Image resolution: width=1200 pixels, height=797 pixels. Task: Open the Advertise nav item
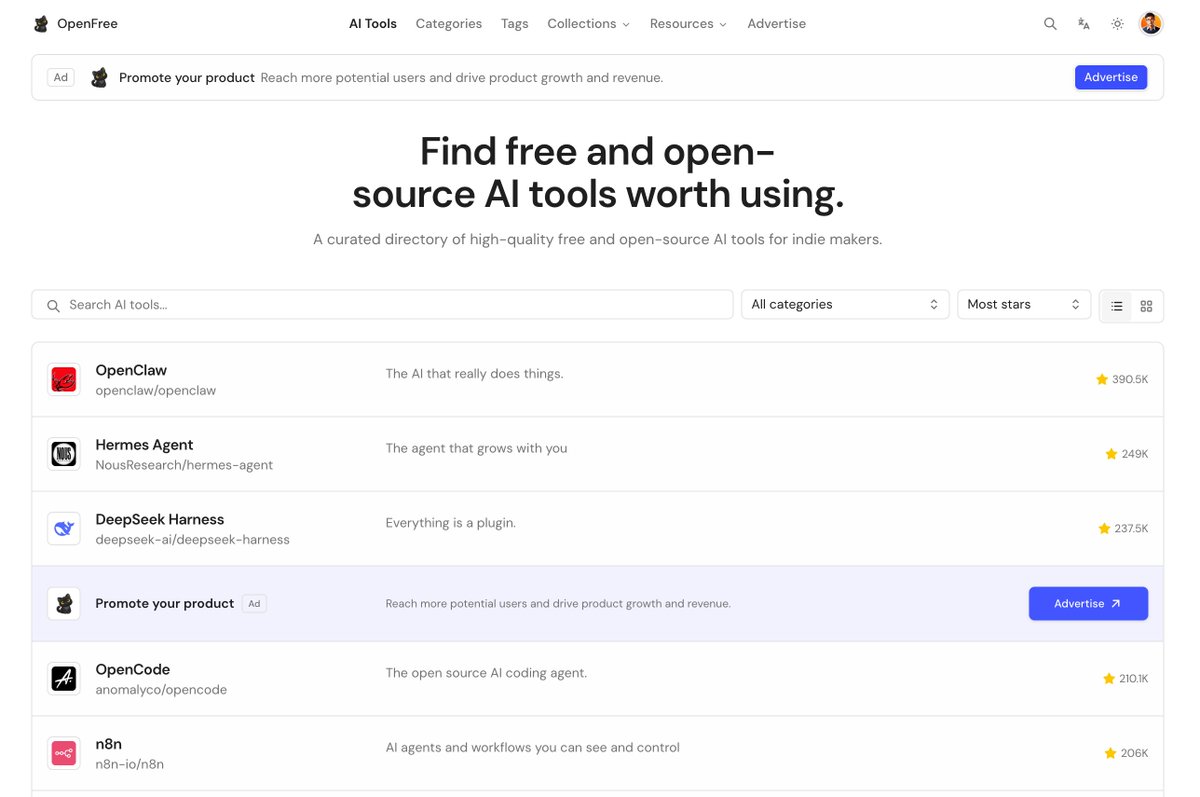pos(777,24)
